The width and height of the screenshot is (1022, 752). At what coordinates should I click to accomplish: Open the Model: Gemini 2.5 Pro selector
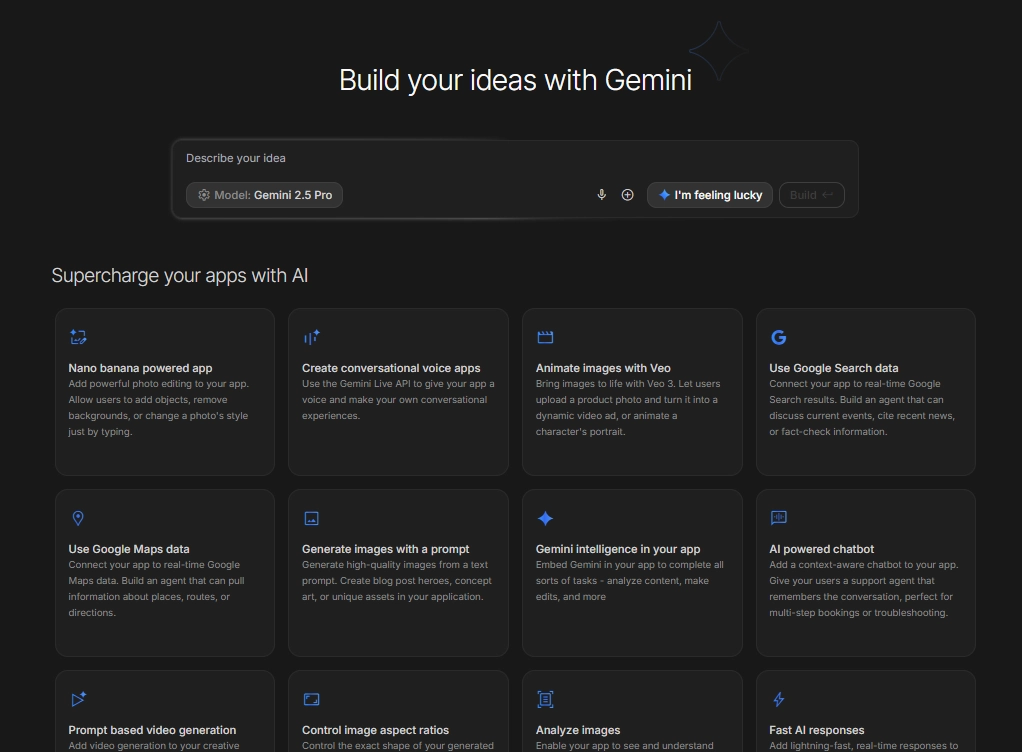264,195
